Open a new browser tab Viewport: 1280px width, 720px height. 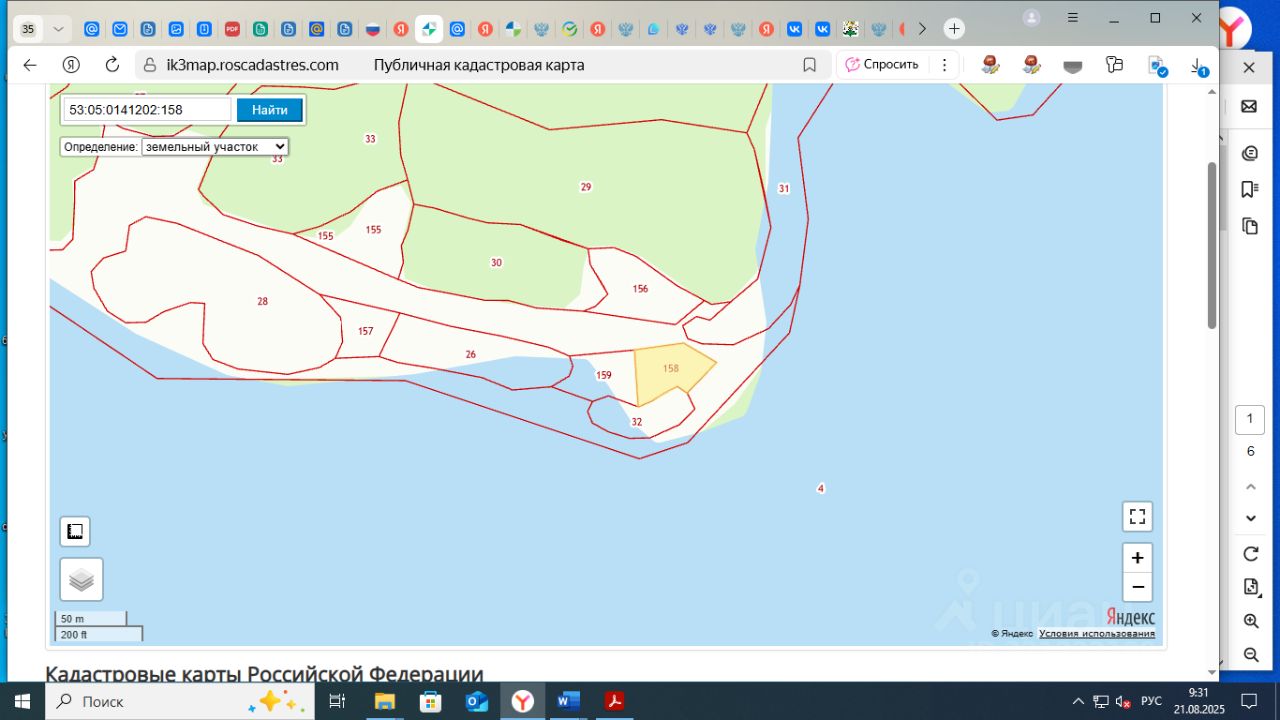pyautogui.click(x=954, y=29)
